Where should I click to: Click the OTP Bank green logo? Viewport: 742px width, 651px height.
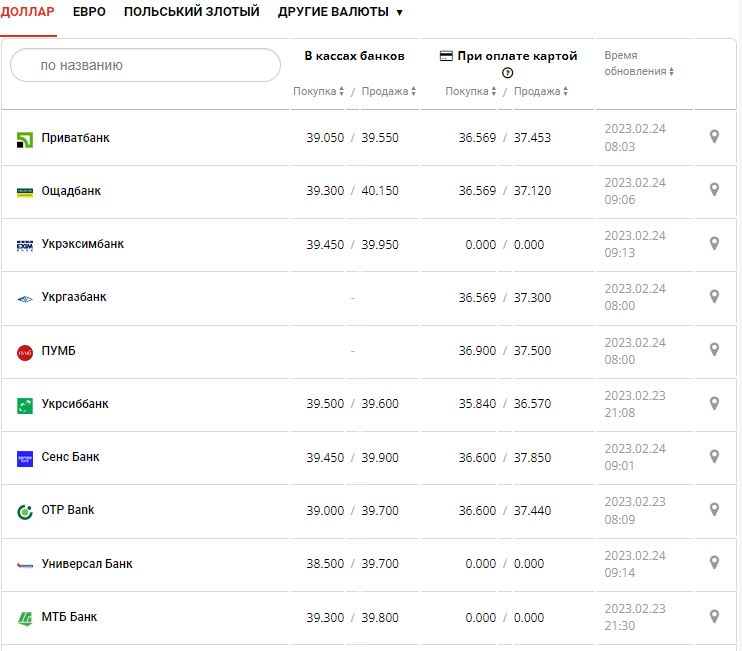[x=25, y=512]
